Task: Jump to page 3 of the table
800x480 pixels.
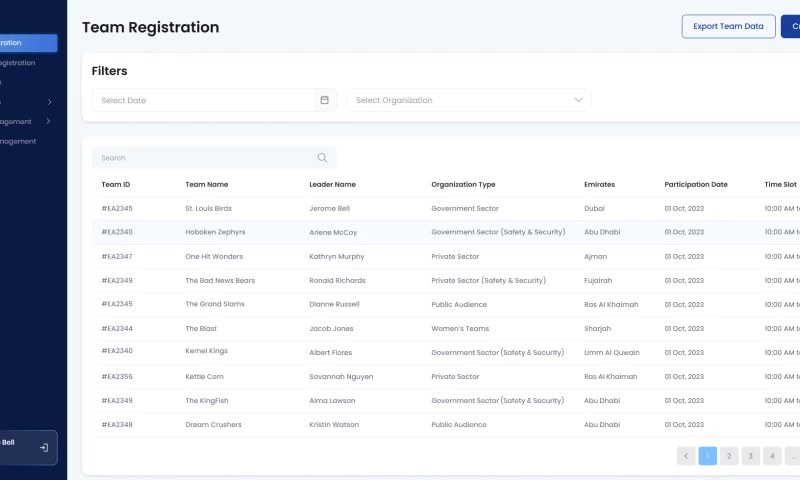Action: (751, 456)
